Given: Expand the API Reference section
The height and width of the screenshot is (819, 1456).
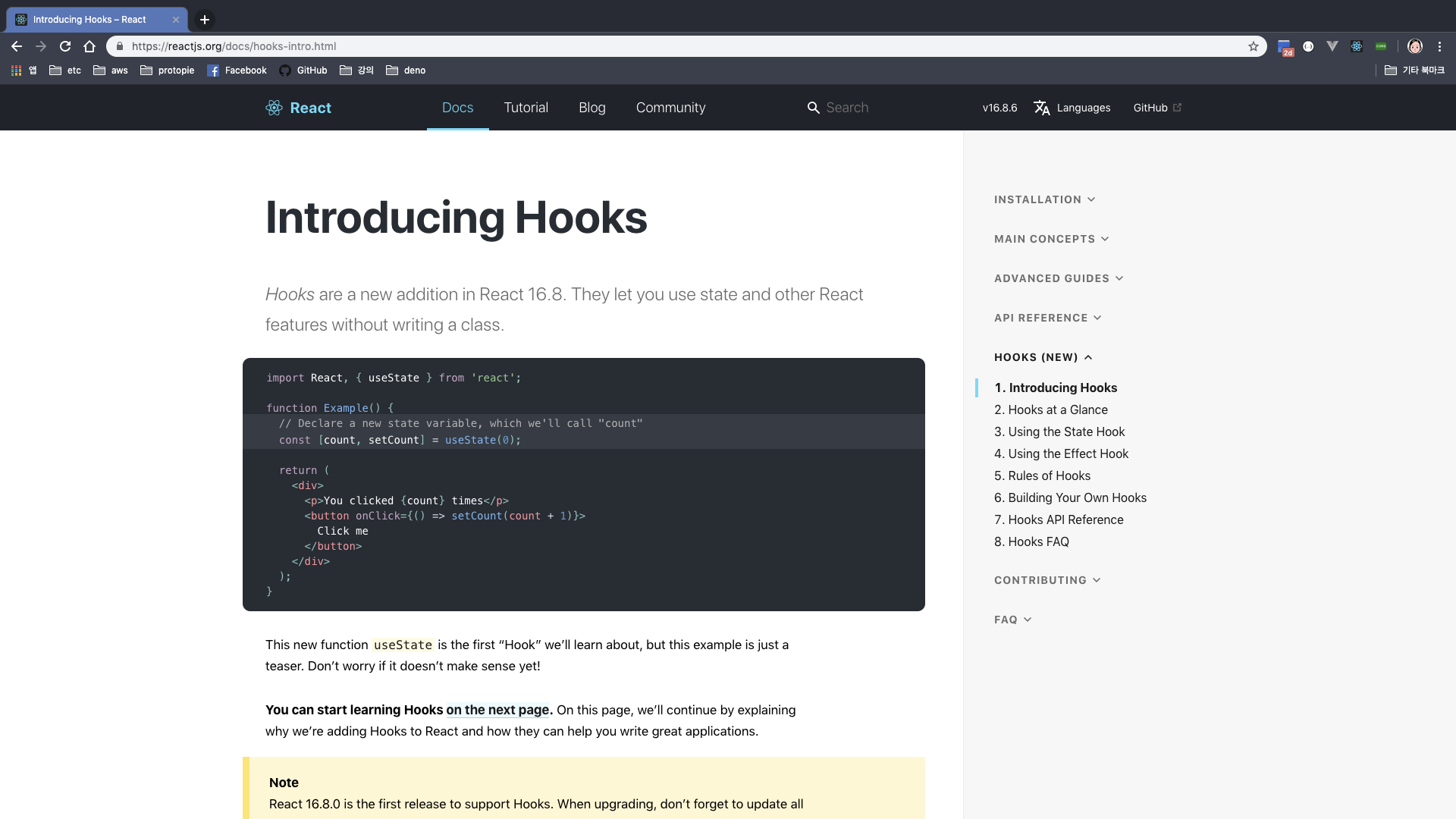Looking at the screenshot, I should [1047, 318].
